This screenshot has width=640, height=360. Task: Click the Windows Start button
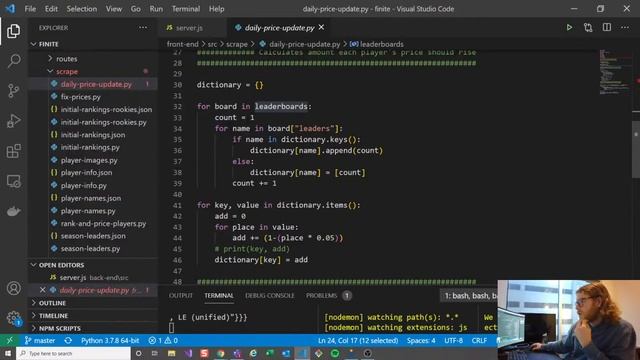[x=8, y=353]
